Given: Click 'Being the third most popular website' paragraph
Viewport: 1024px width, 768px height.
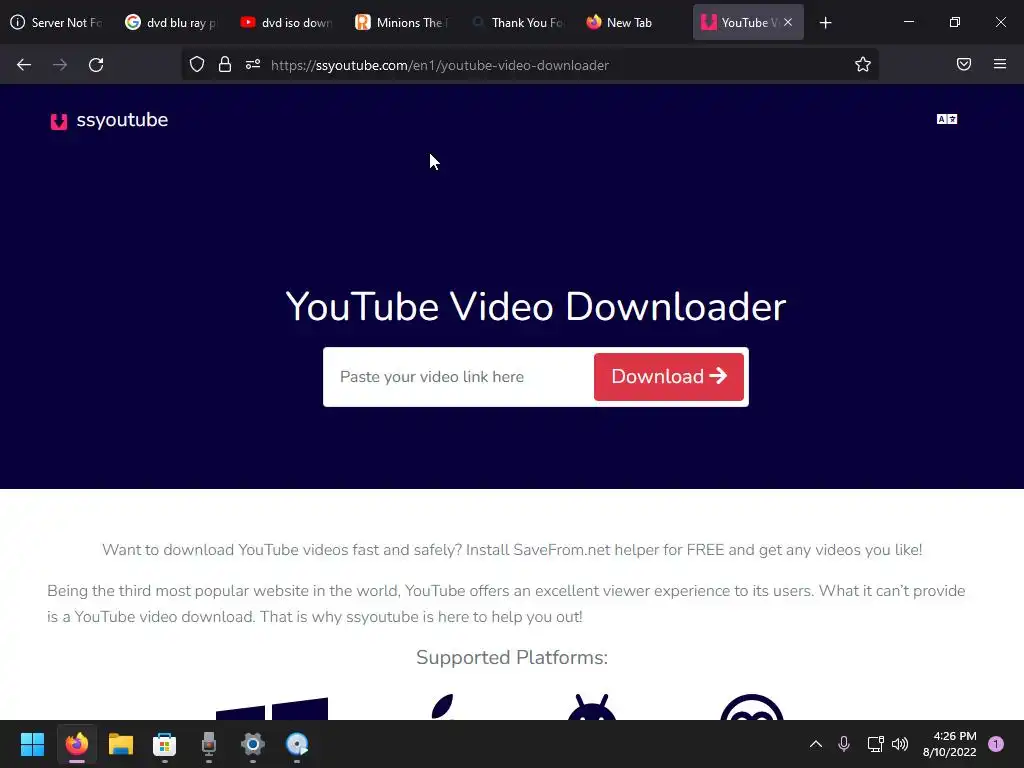Looking at the screenshot, I should [x=506, y=603].
